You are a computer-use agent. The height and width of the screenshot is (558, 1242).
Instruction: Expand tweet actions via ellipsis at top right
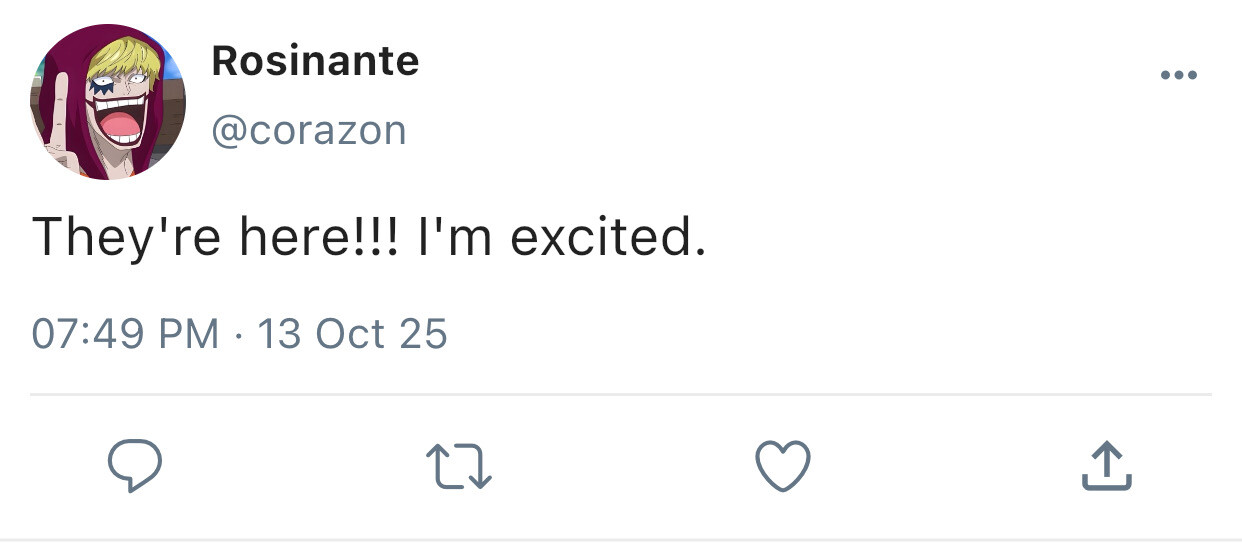(x=1178, y=76)
